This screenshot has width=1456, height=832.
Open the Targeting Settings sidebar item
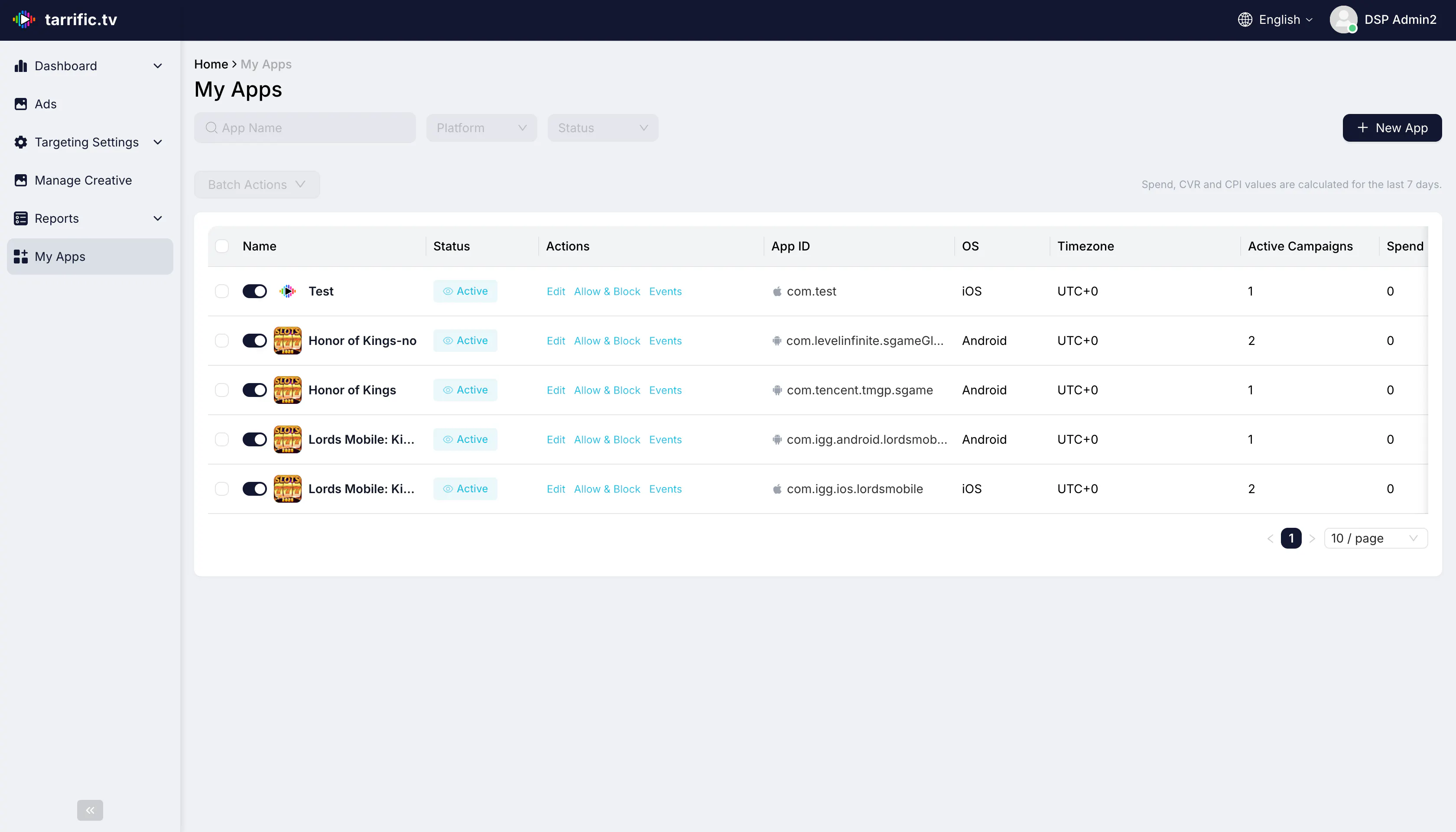click(x=90, y=142)
